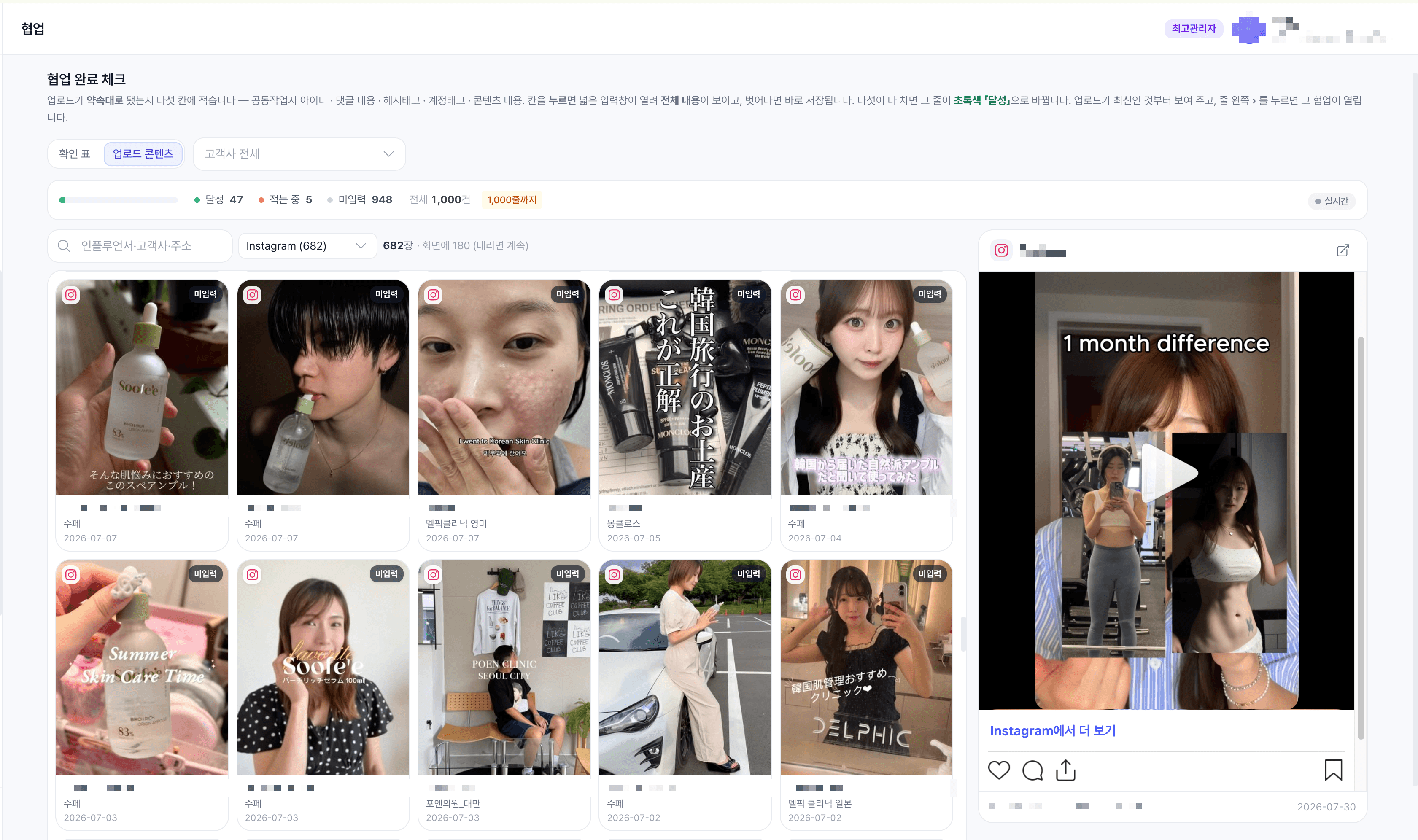Like the previewed post with the heart icon
The image size is (1418, 840).
pyautogui.click(x=998, y=770)
